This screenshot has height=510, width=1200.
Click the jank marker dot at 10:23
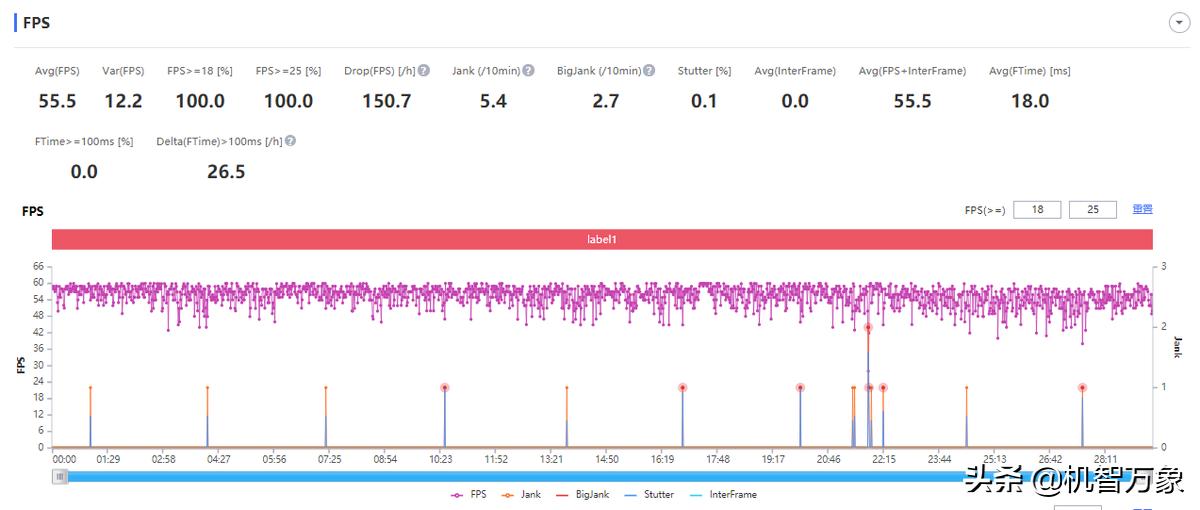(445, 388)
